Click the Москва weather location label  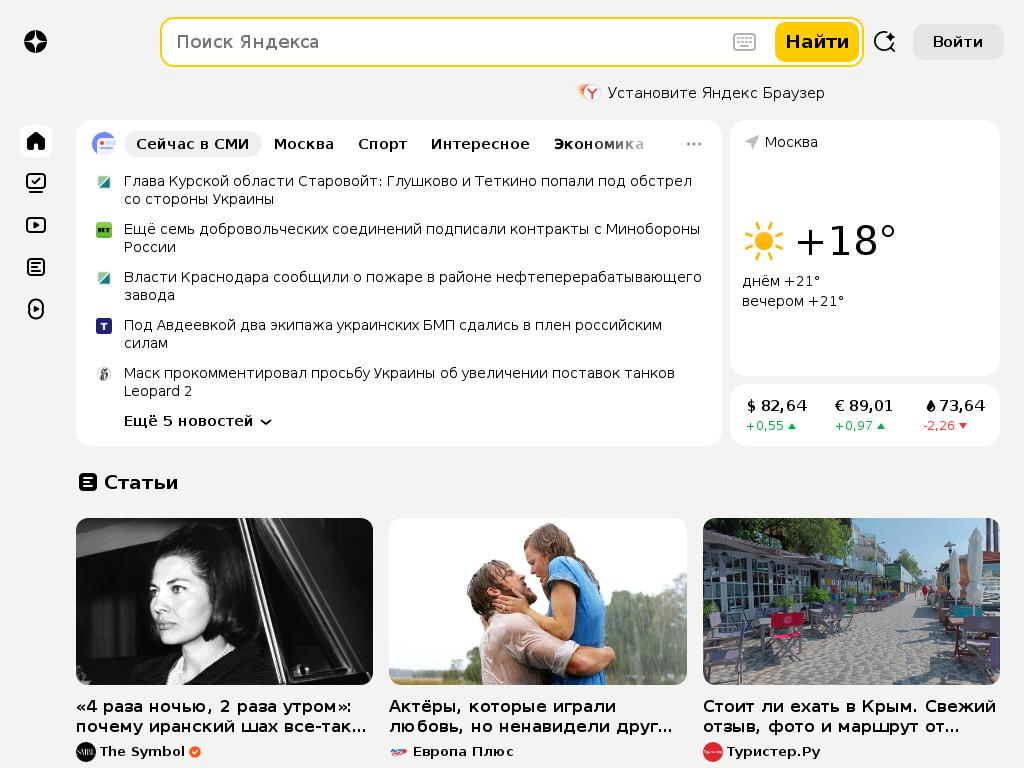[x=791, y=142]
